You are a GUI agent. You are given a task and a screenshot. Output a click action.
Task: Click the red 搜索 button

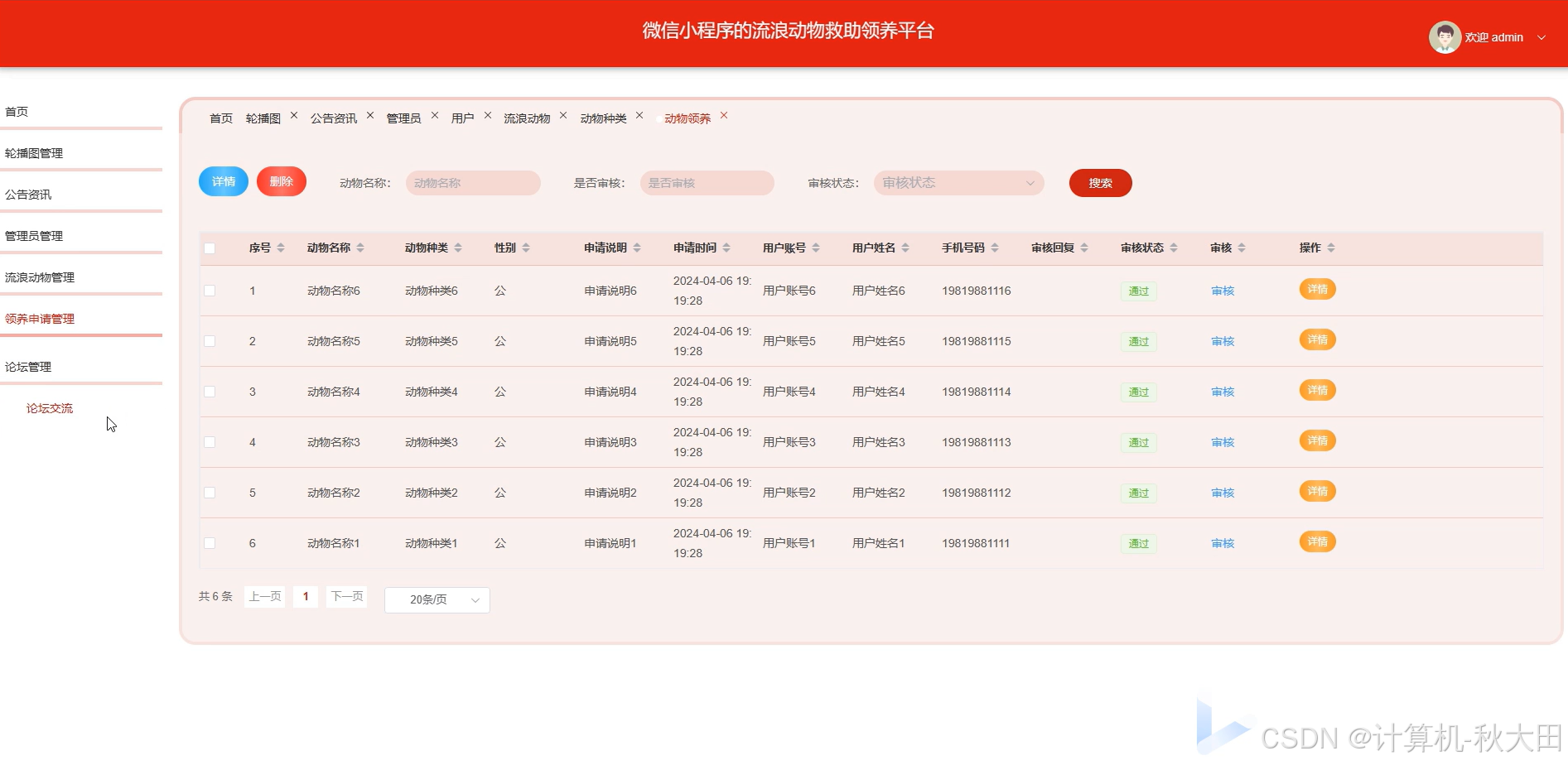[1100, 183]
